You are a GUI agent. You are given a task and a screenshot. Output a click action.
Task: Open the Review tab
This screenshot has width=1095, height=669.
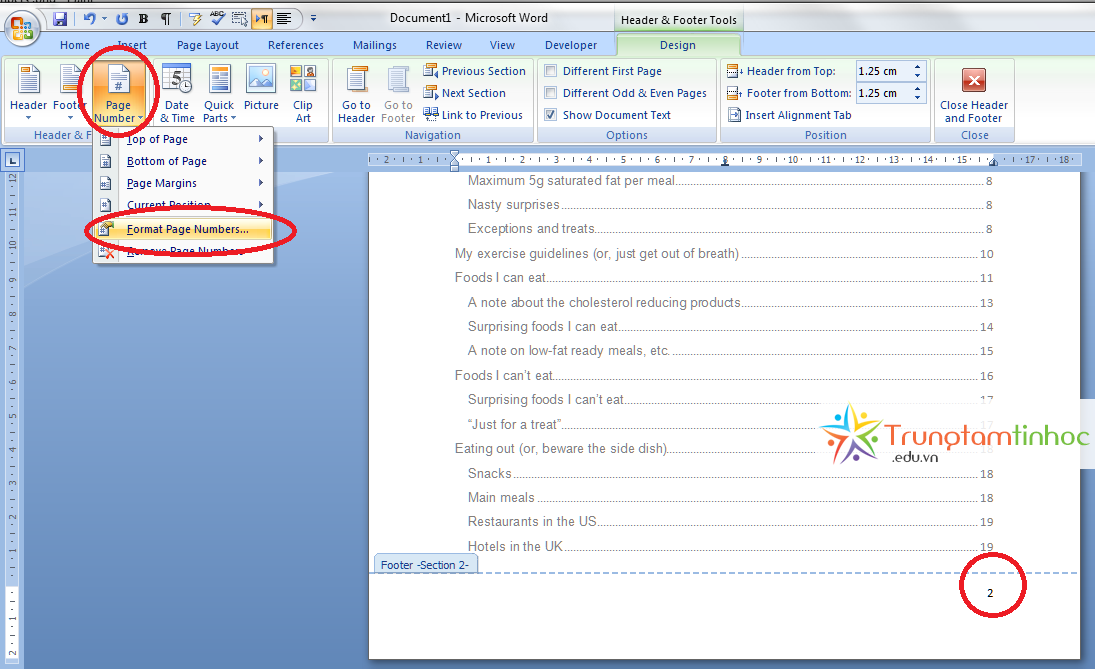(x=443, y=45)
